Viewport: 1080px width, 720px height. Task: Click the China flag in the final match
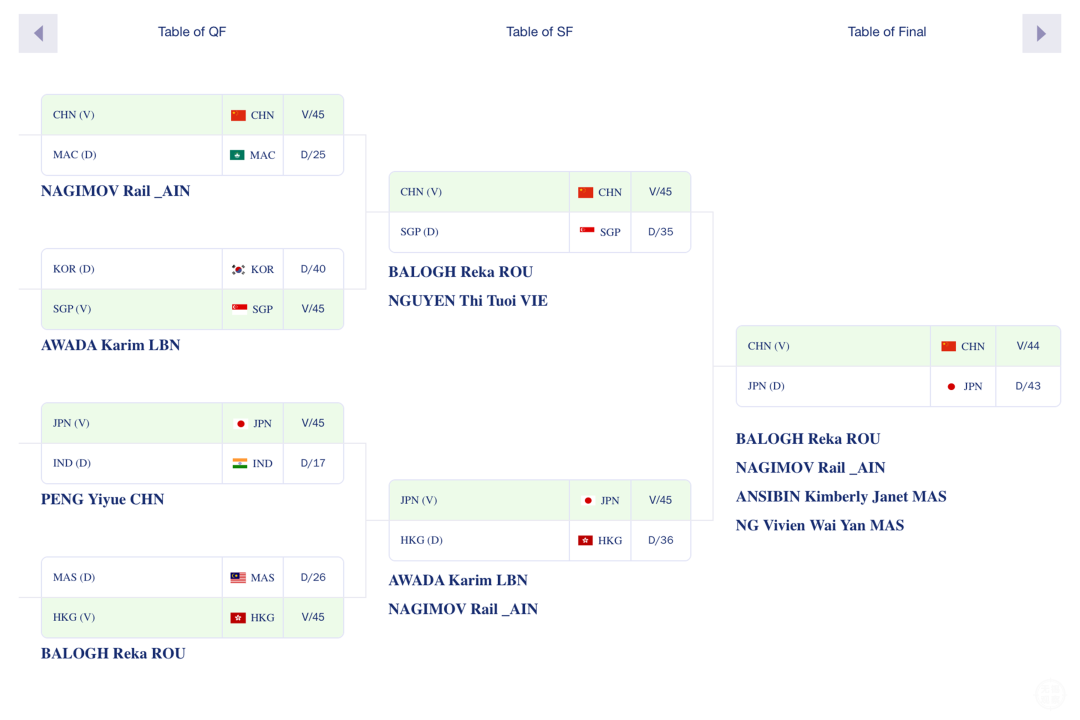coord(948,346)
